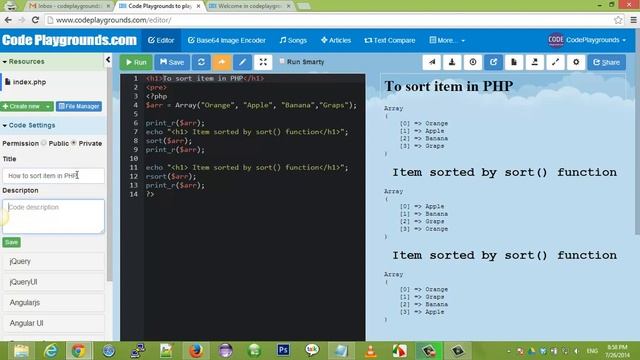Open the Chrome hamburger menu
The width and height of the screenshot is (640, 360).
pos(633,20)
